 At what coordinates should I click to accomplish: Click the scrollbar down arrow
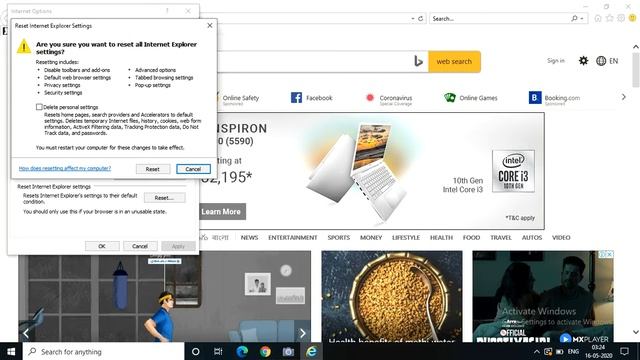[636, 332]
